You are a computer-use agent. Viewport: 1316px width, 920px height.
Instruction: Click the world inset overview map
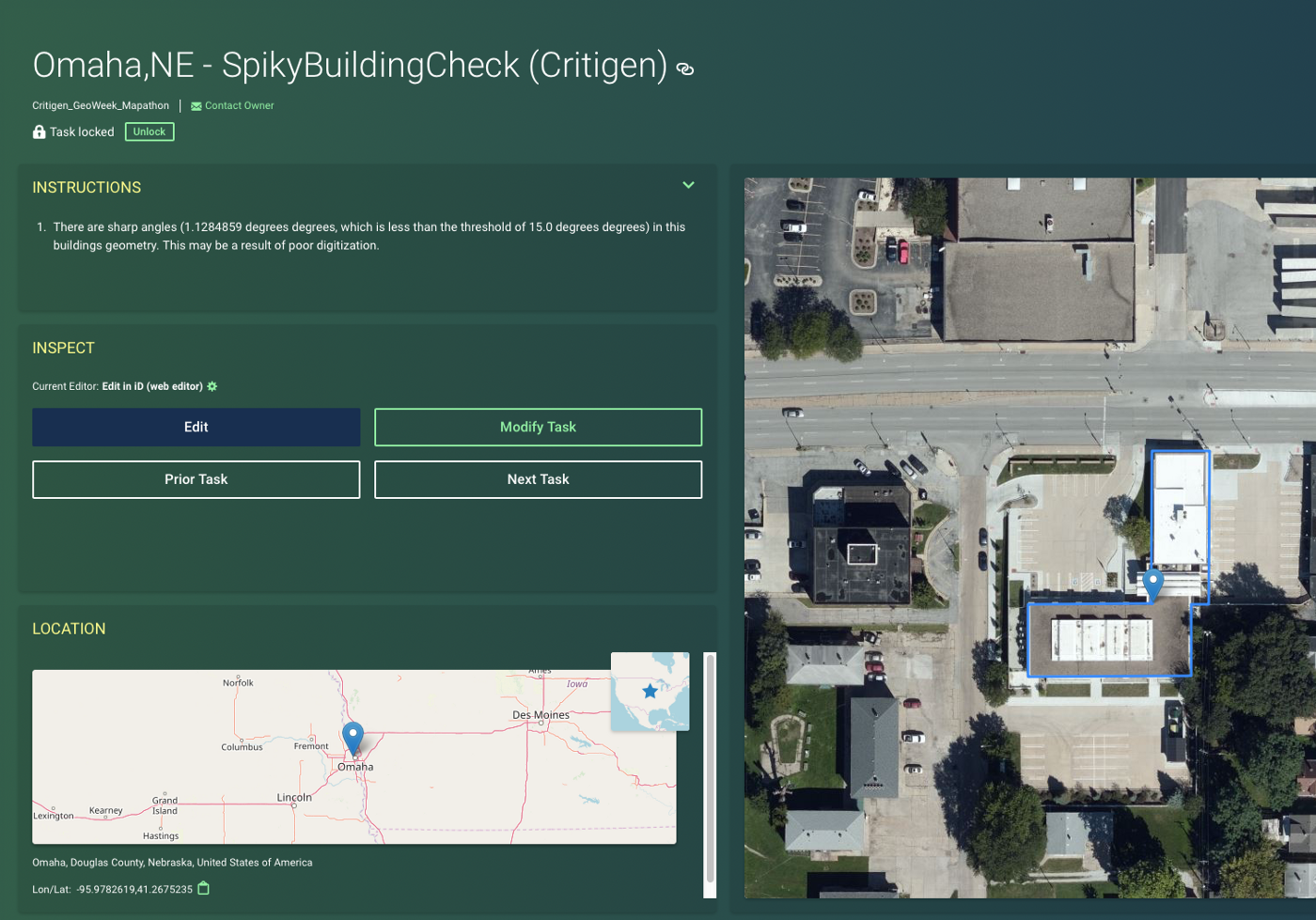click(650, 692)
